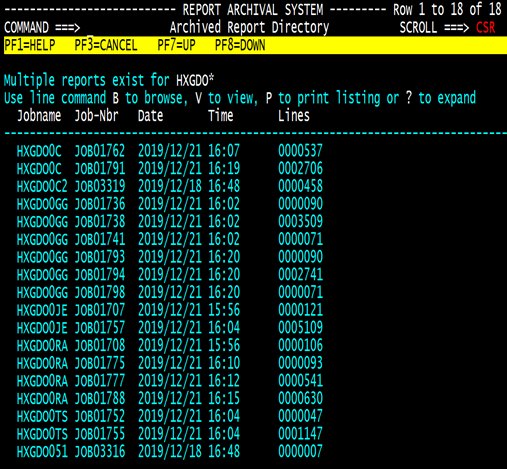Screen dimensions: 507x469
Task: Select the HXGDO0C2 JOB03319 row
Action: click(170, 186)
